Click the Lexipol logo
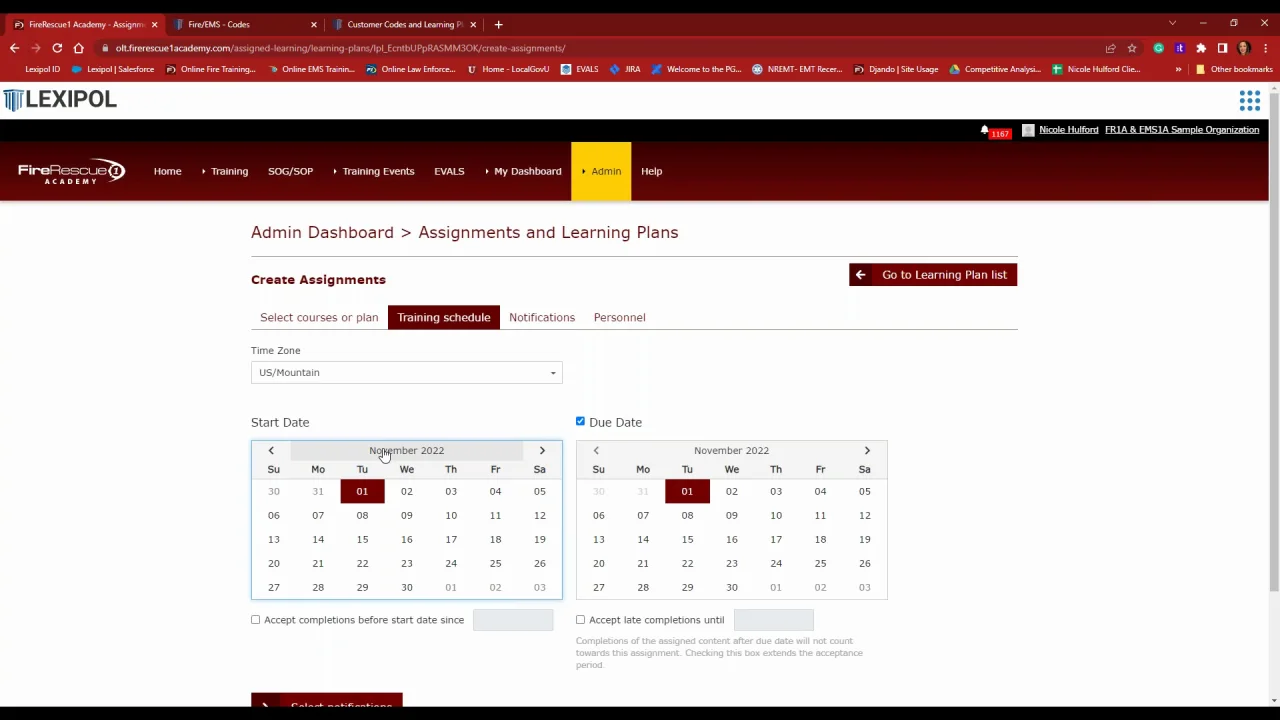Screen dimensions: 1280x720 60,99
